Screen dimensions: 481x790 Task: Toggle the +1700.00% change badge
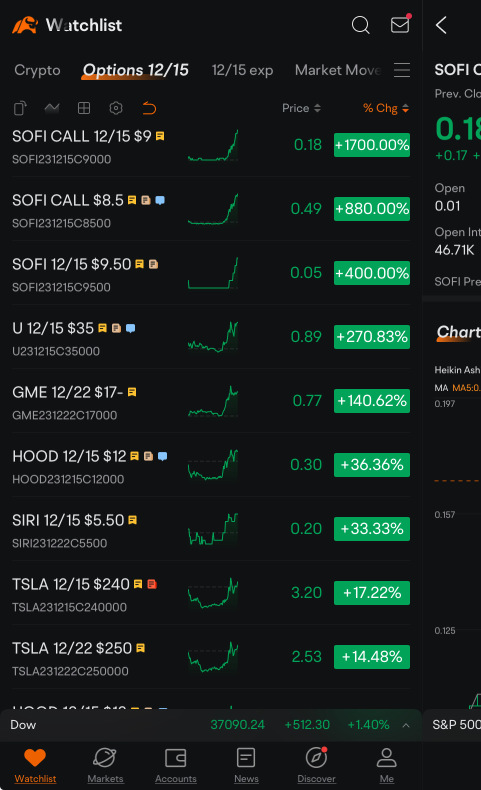(x=372, y=145)
